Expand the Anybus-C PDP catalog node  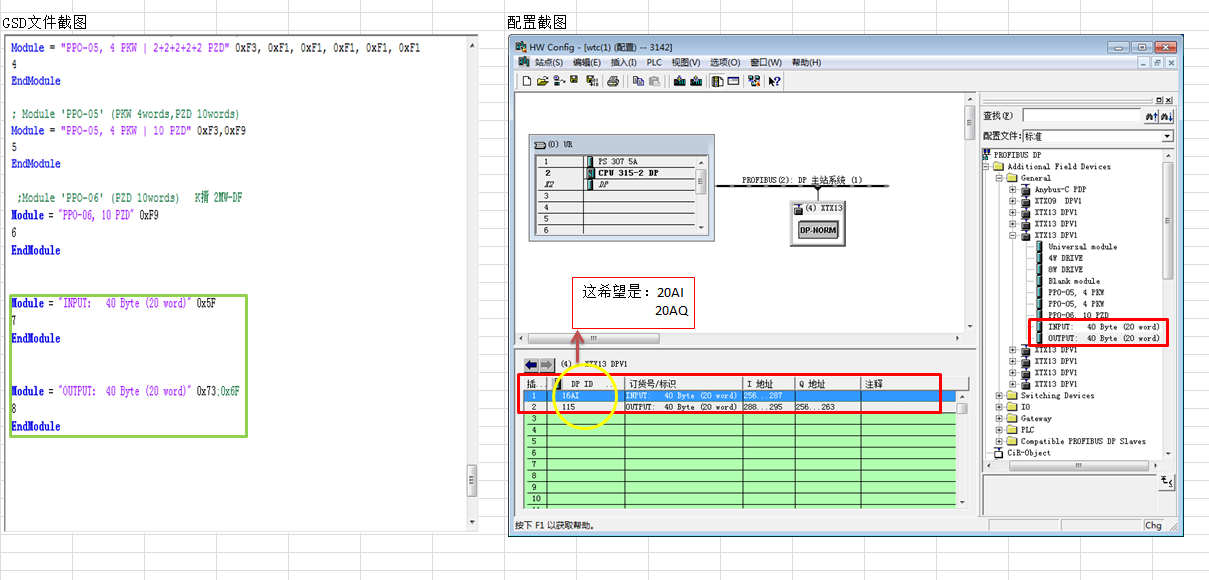coord(1011,189)
